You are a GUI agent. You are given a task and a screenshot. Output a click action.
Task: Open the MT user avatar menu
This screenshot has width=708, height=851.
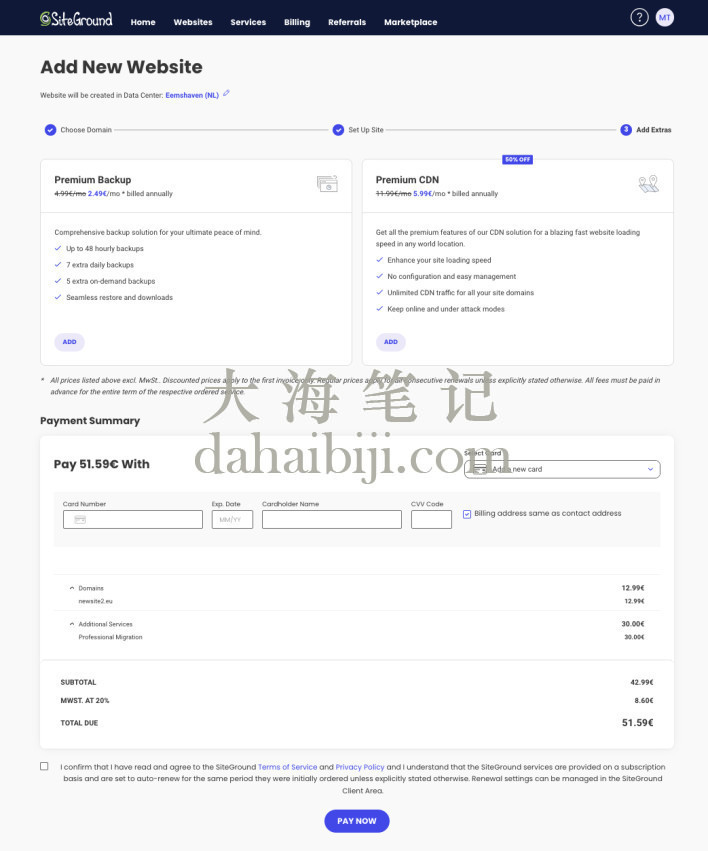coord(665,17)
